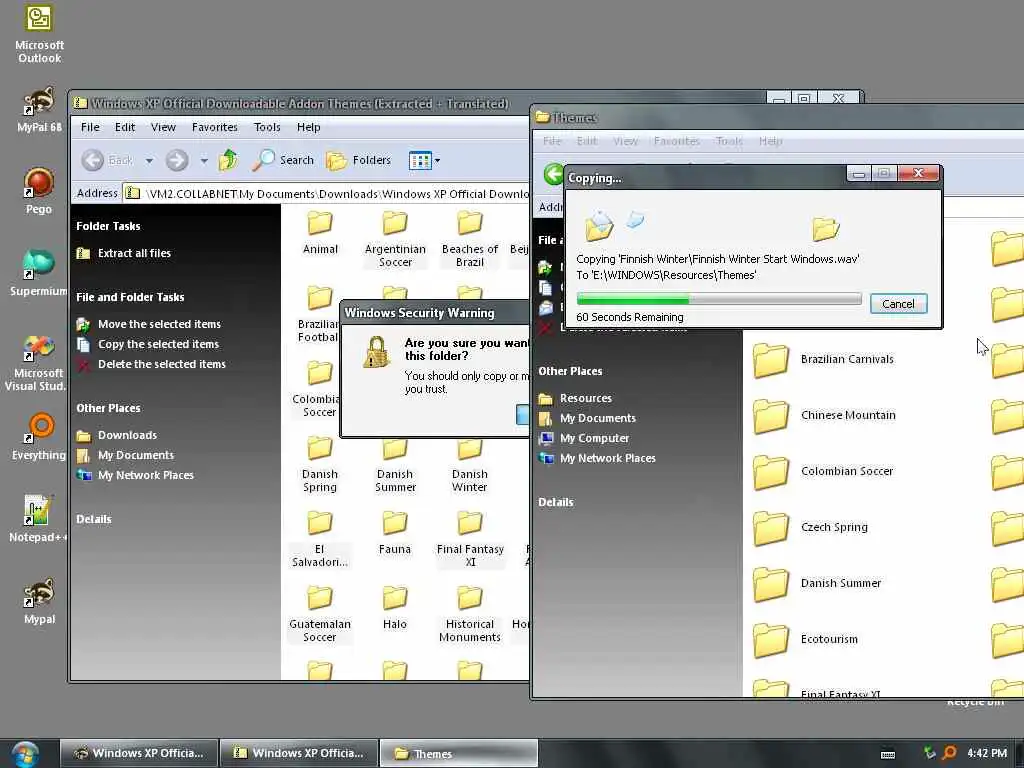Screen dimensions: 1024x768
Task: Click Delete the selected items
Action: click(x=151, y=364)
